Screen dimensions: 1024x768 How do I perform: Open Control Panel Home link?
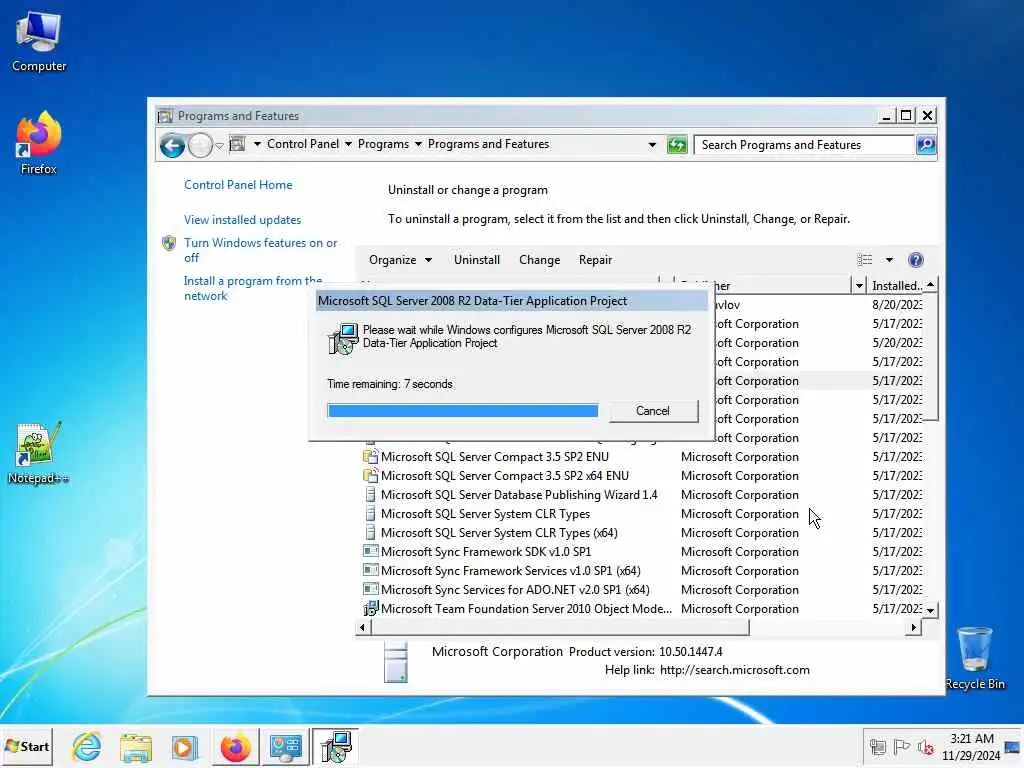point(238,185)
